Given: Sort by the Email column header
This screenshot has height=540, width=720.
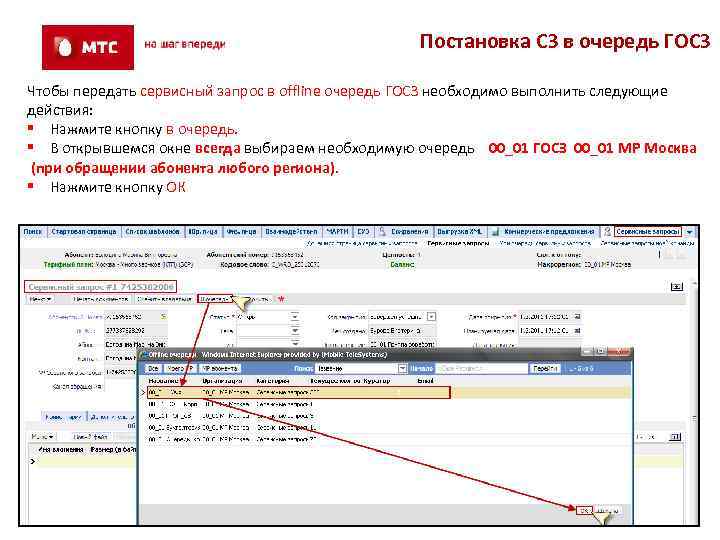Looking at the screenshot, I should click(425, 381).
